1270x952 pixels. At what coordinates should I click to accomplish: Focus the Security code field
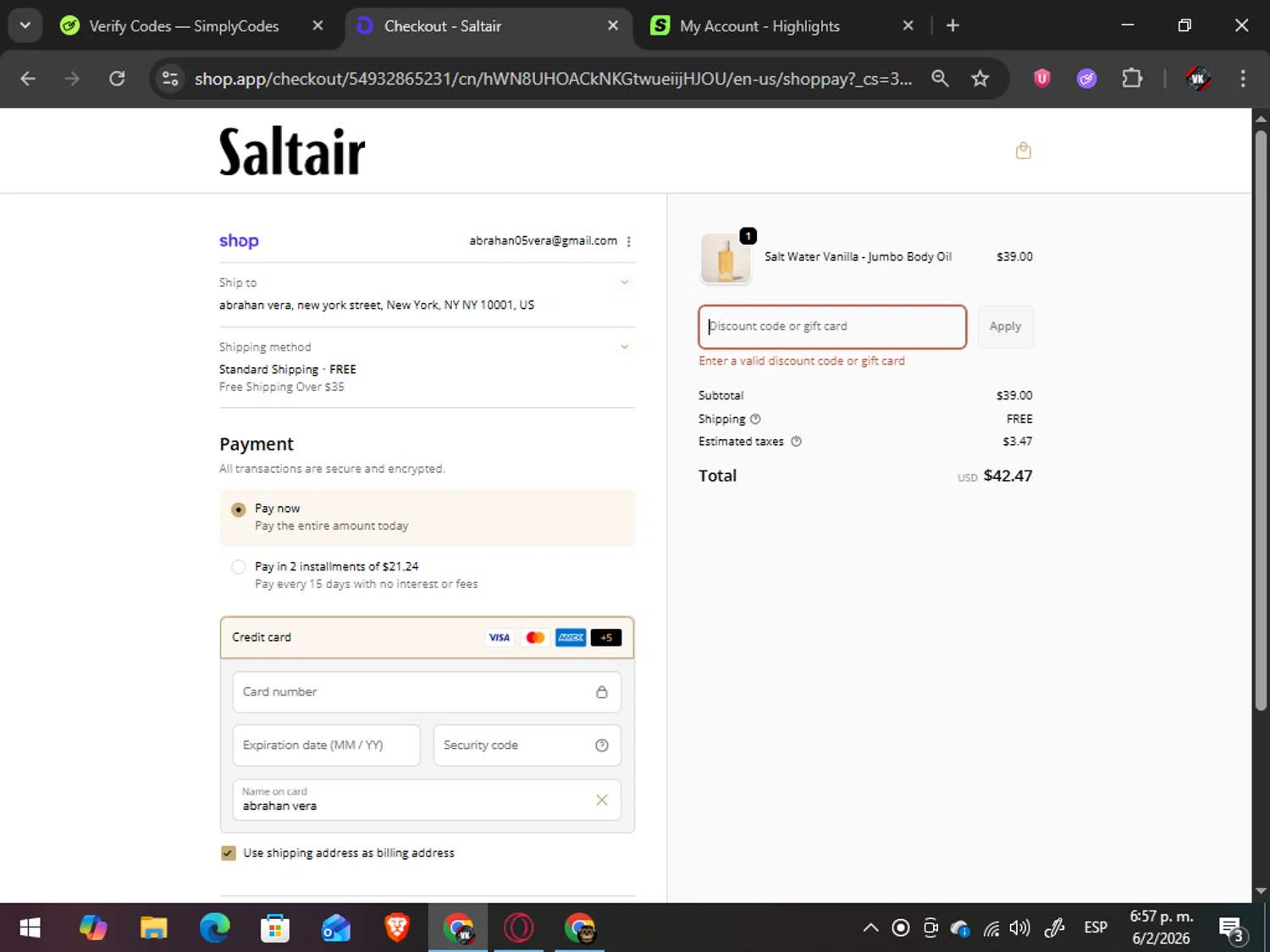pos(527,746)
